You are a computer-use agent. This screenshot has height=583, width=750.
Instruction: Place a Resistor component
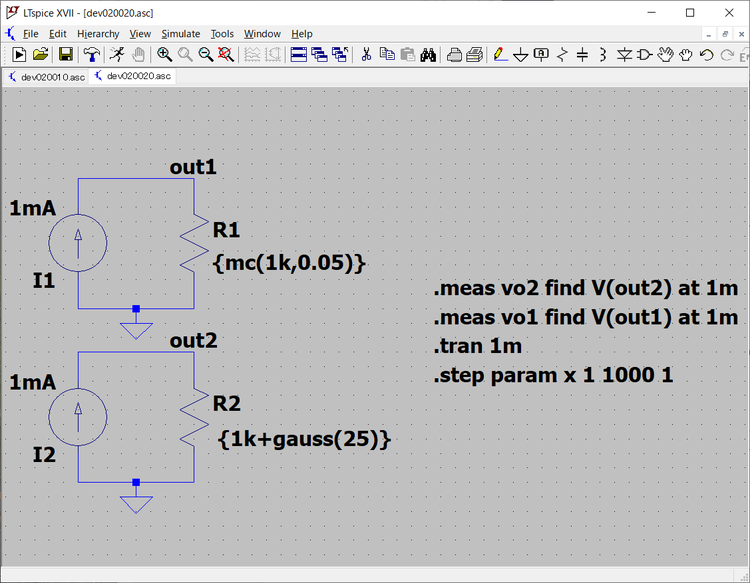click(x=562, y=55)
